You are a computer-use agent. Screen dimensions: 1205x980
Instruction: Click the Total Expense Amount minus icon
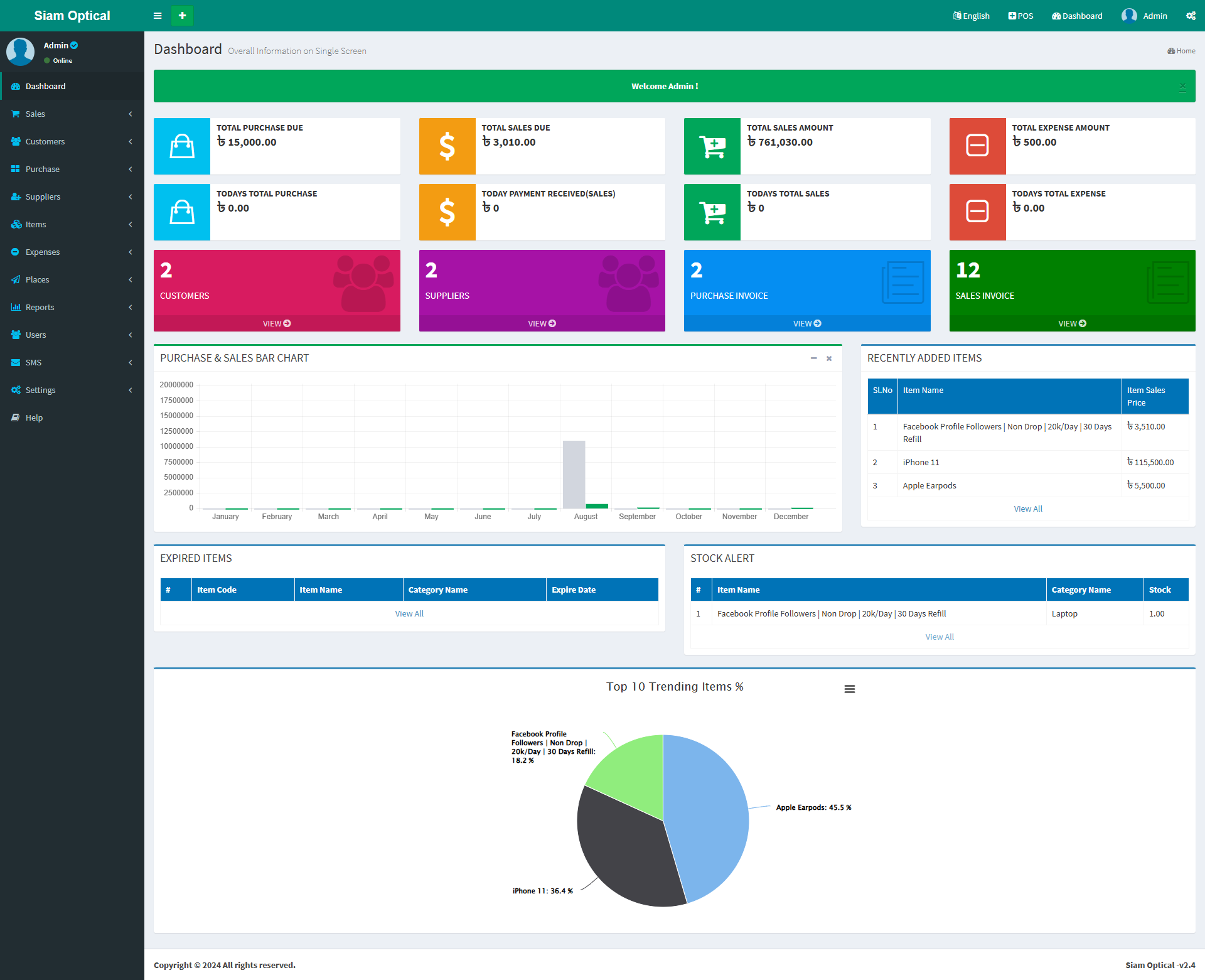[x=977, y=146]
